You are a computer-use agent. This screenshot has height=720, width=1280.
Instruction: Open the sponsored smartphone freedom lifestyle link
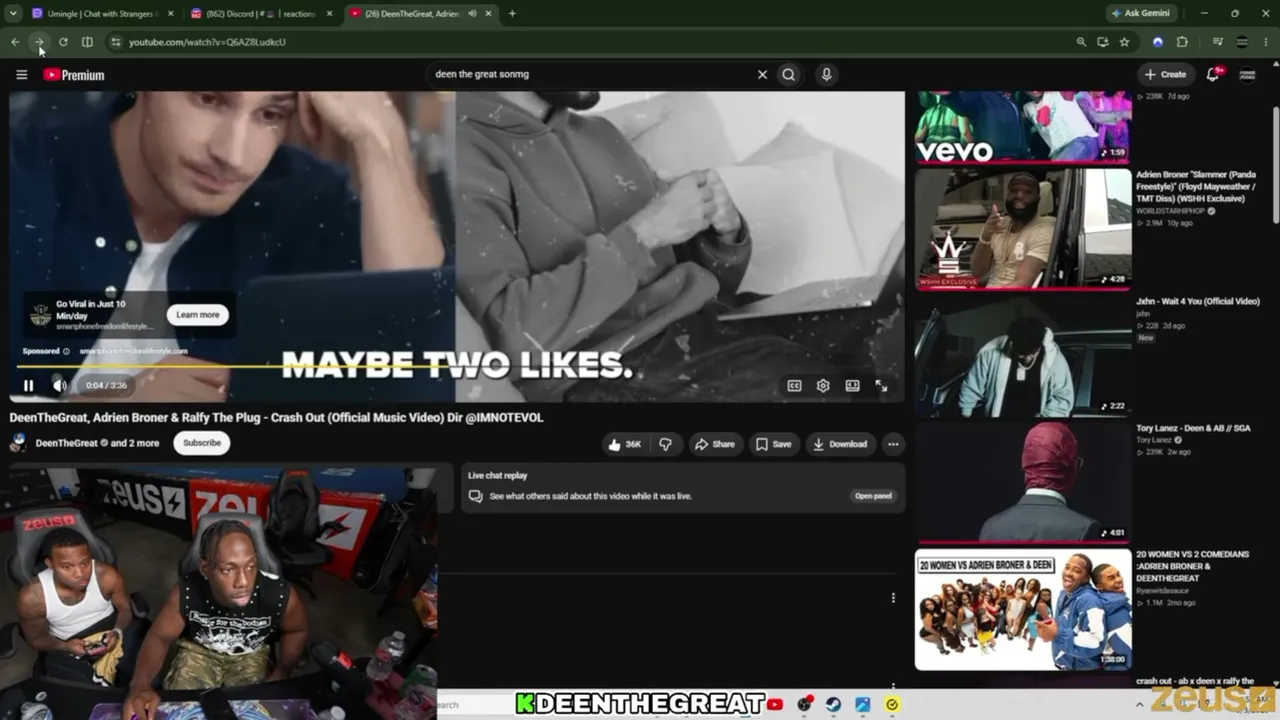coord(133,351)
